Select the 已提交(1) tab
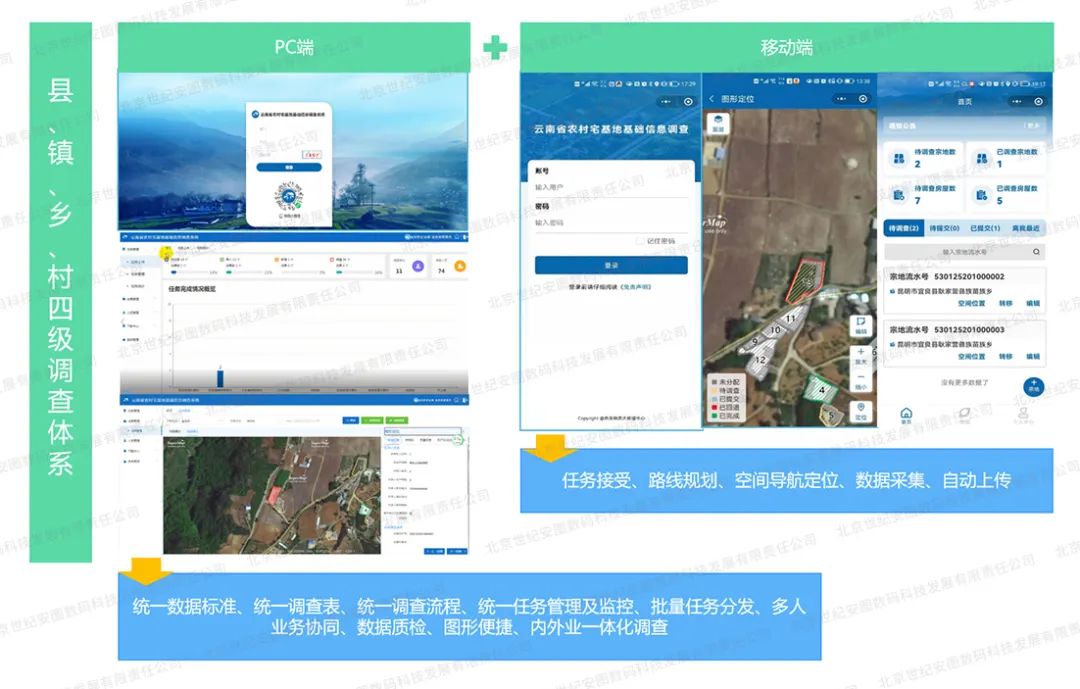 pyautogui.click(x=985, y=229)
